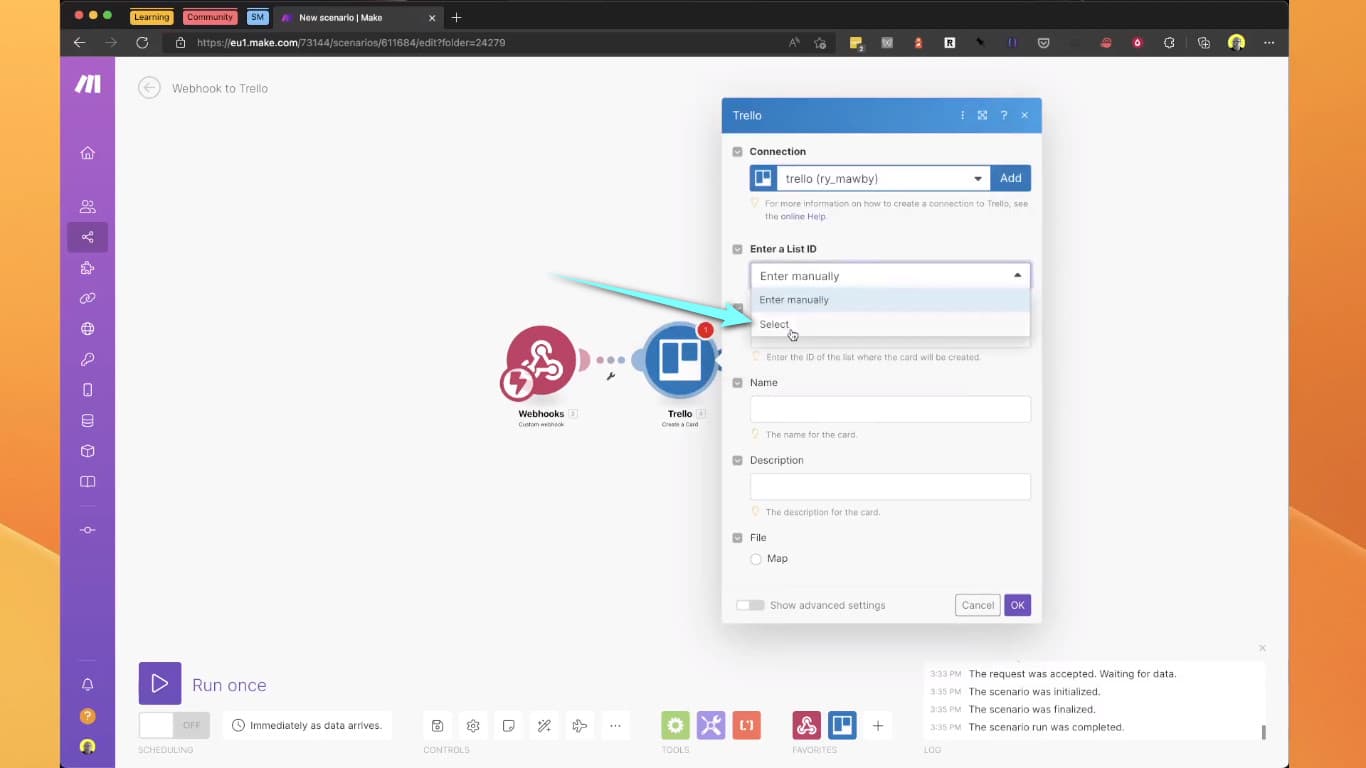Click the Run once play button
Image resolution: width=1366 pixels, height=768 pixels.
click(x=160, y=684)
